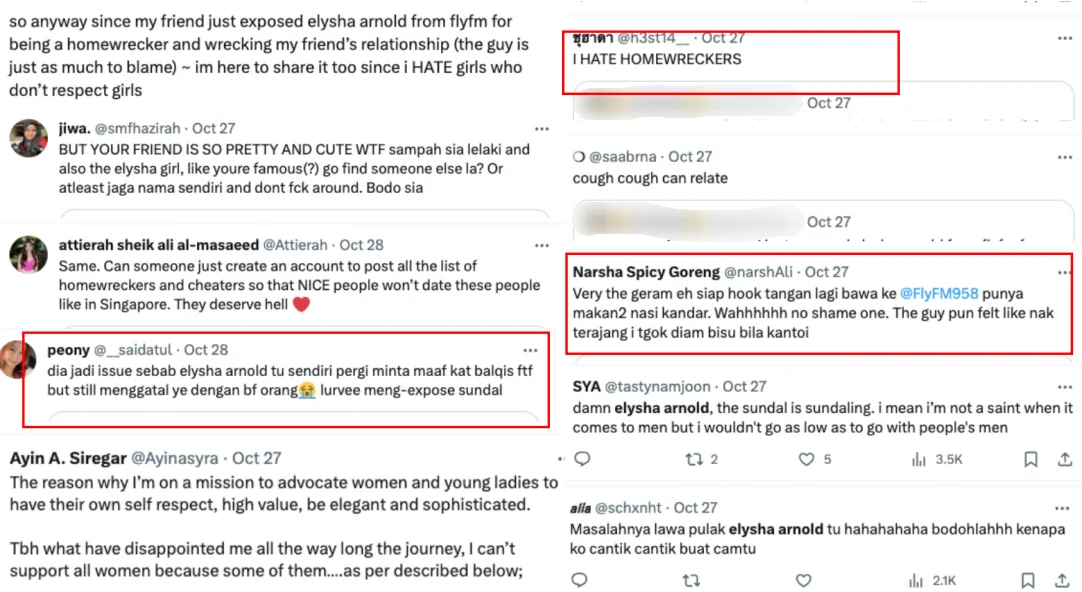Share alia's tweet via share icon
Screen dimensions: 1082x592
1061,581
